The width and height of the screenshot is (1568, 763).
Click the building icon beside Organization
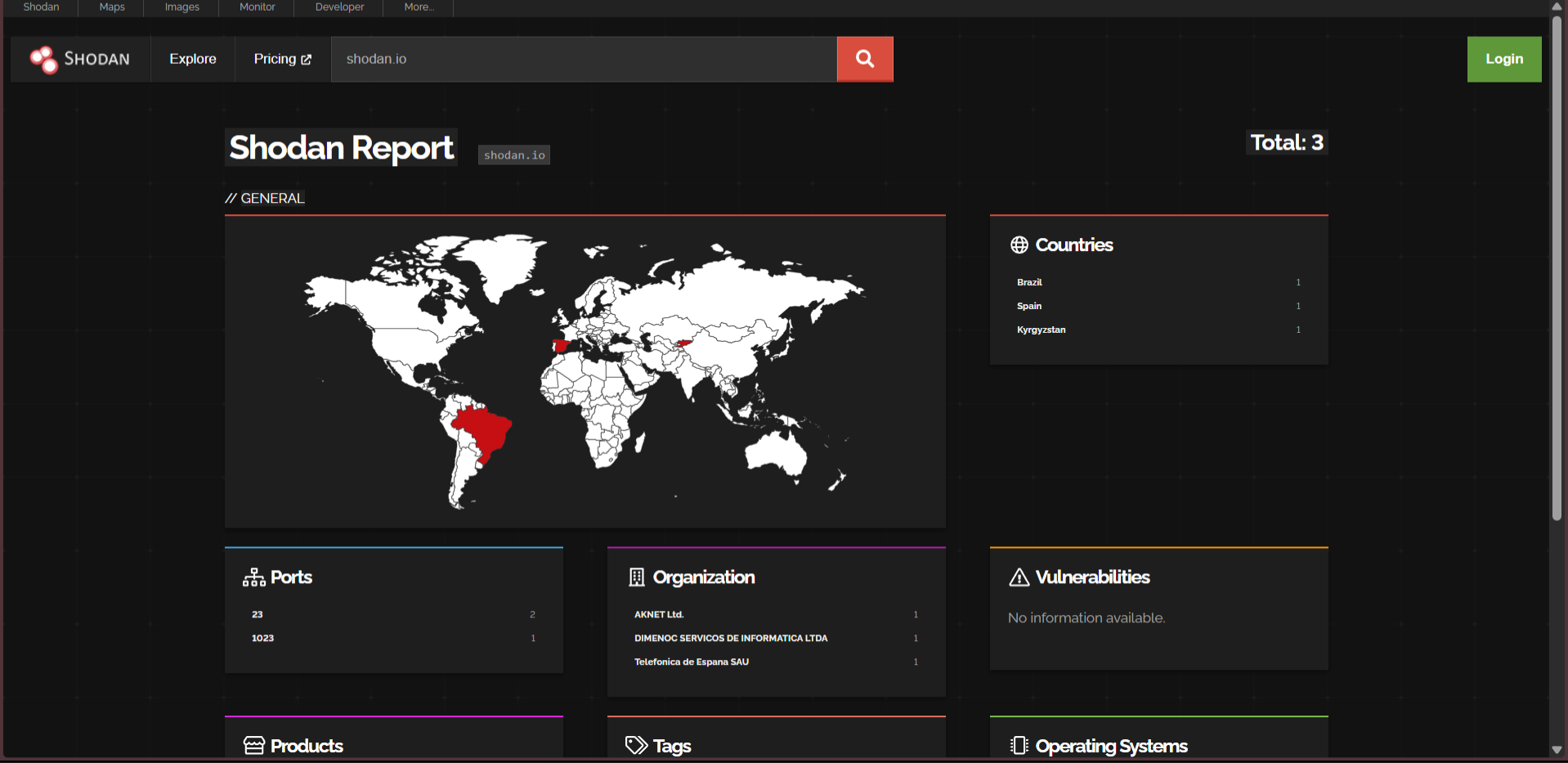(636, 577)
